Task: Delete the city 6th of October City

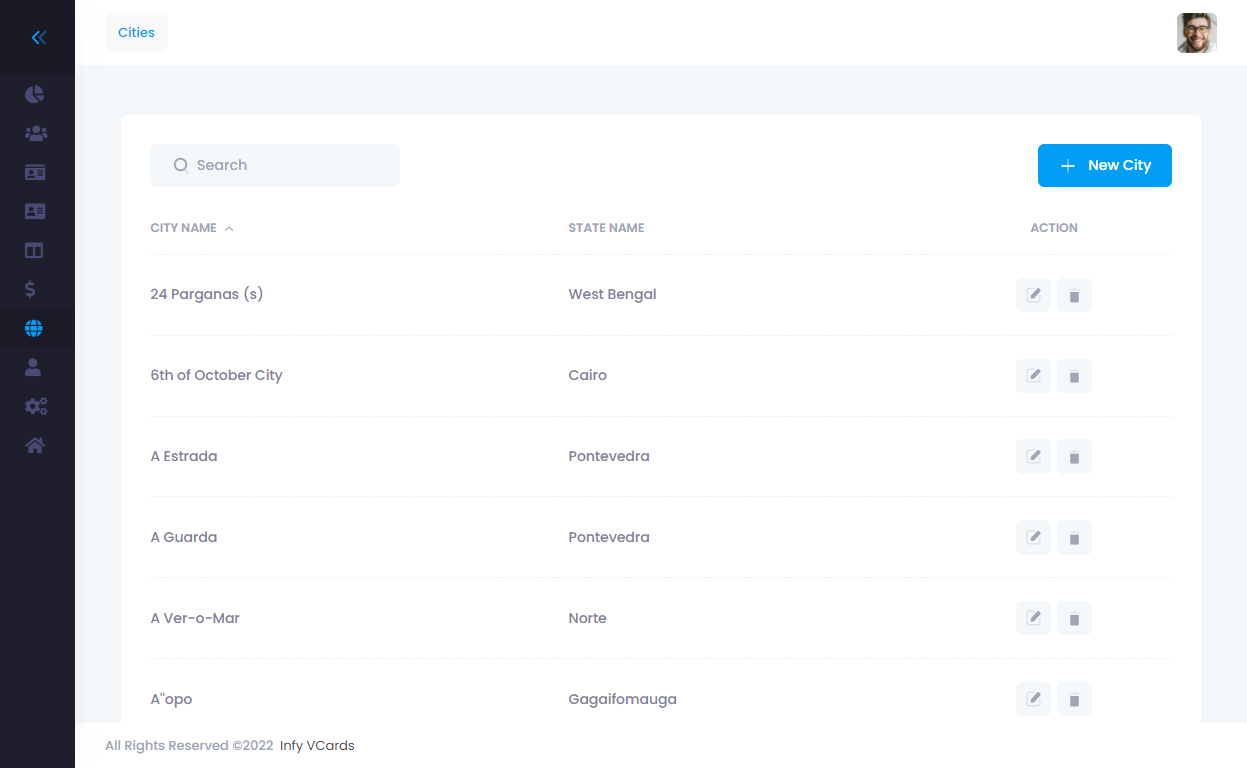Action: click(1074, 375)
